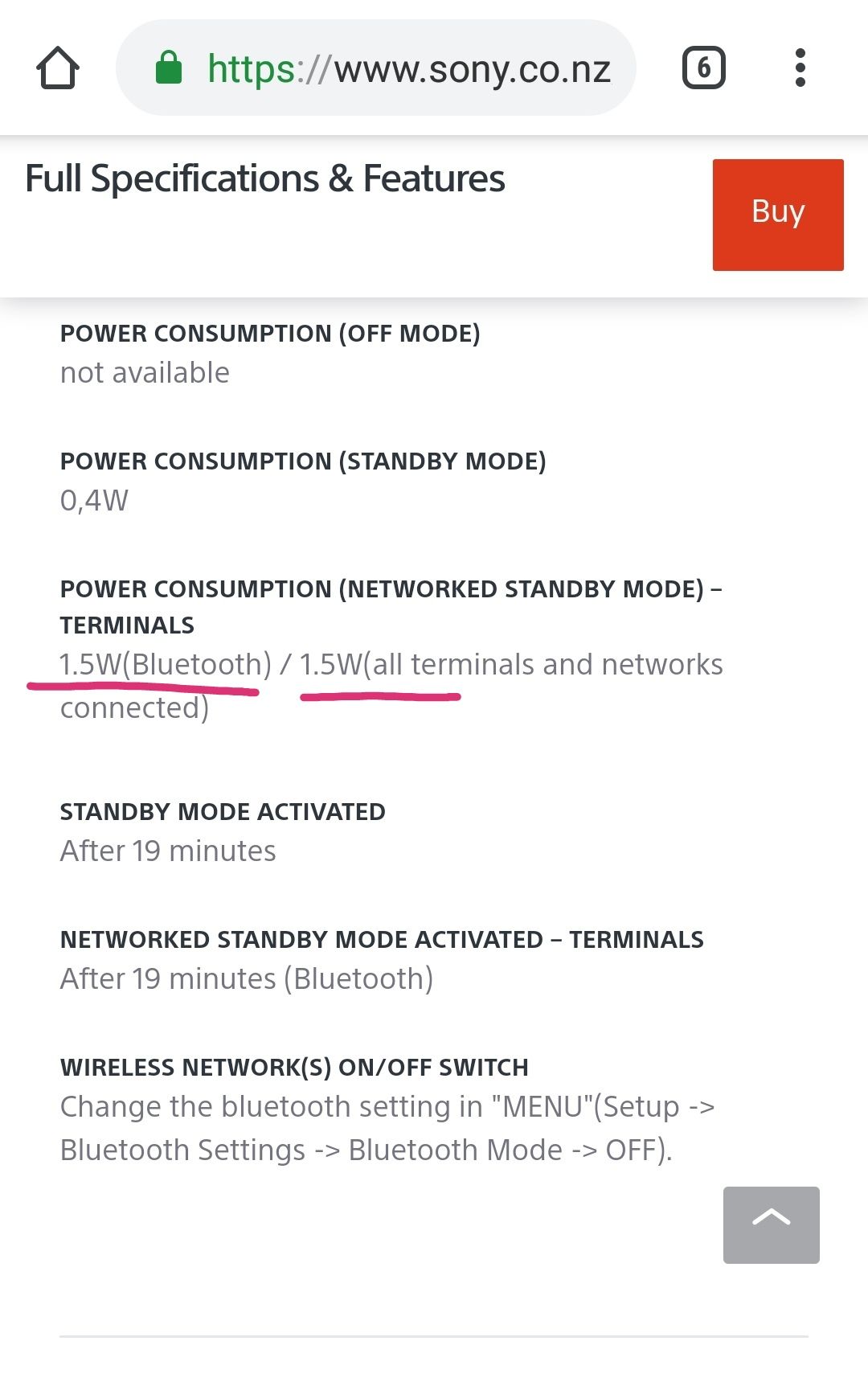Tap the "not available" value text
This screenshot has height=1382, width=868.
point(145,373)
